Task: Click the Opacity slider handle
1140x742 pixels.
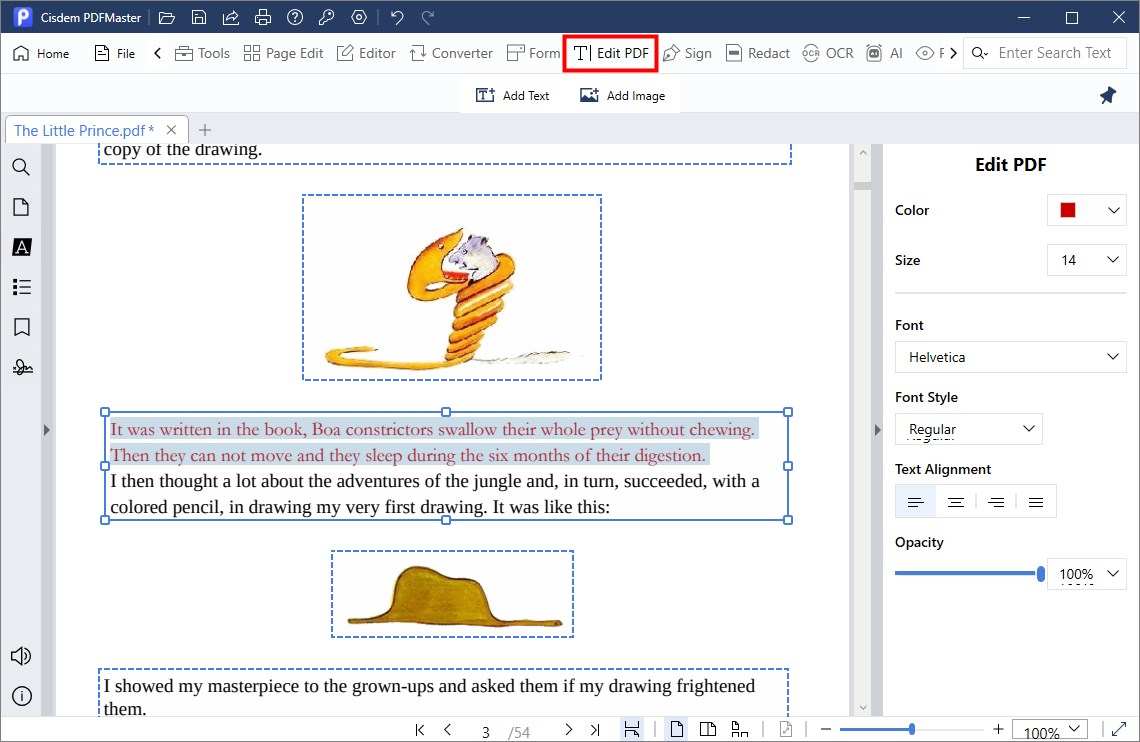Action: tap(1040, 574)
